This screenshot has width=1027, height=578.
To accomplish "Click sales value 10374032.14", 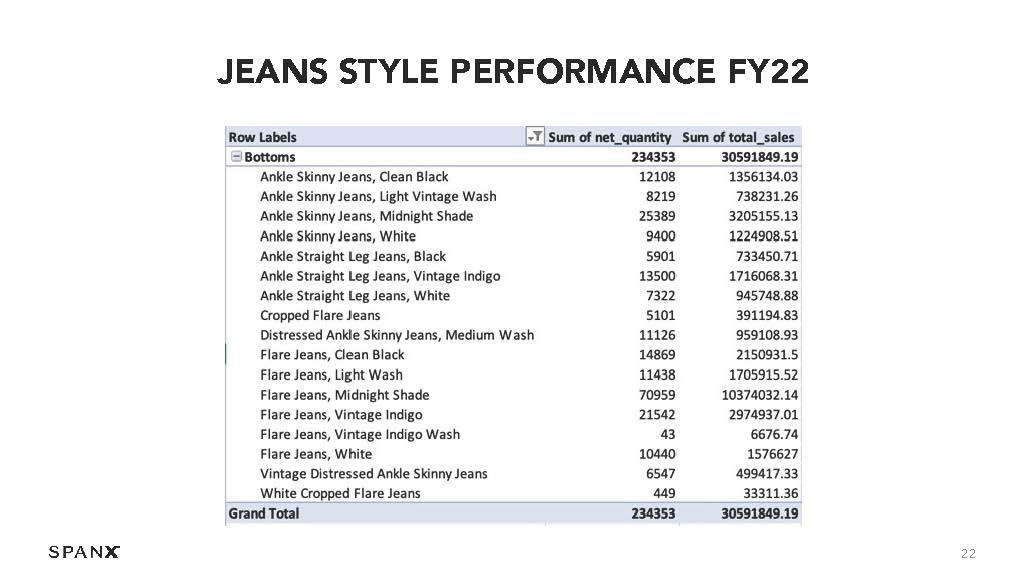I will (760, 395).
